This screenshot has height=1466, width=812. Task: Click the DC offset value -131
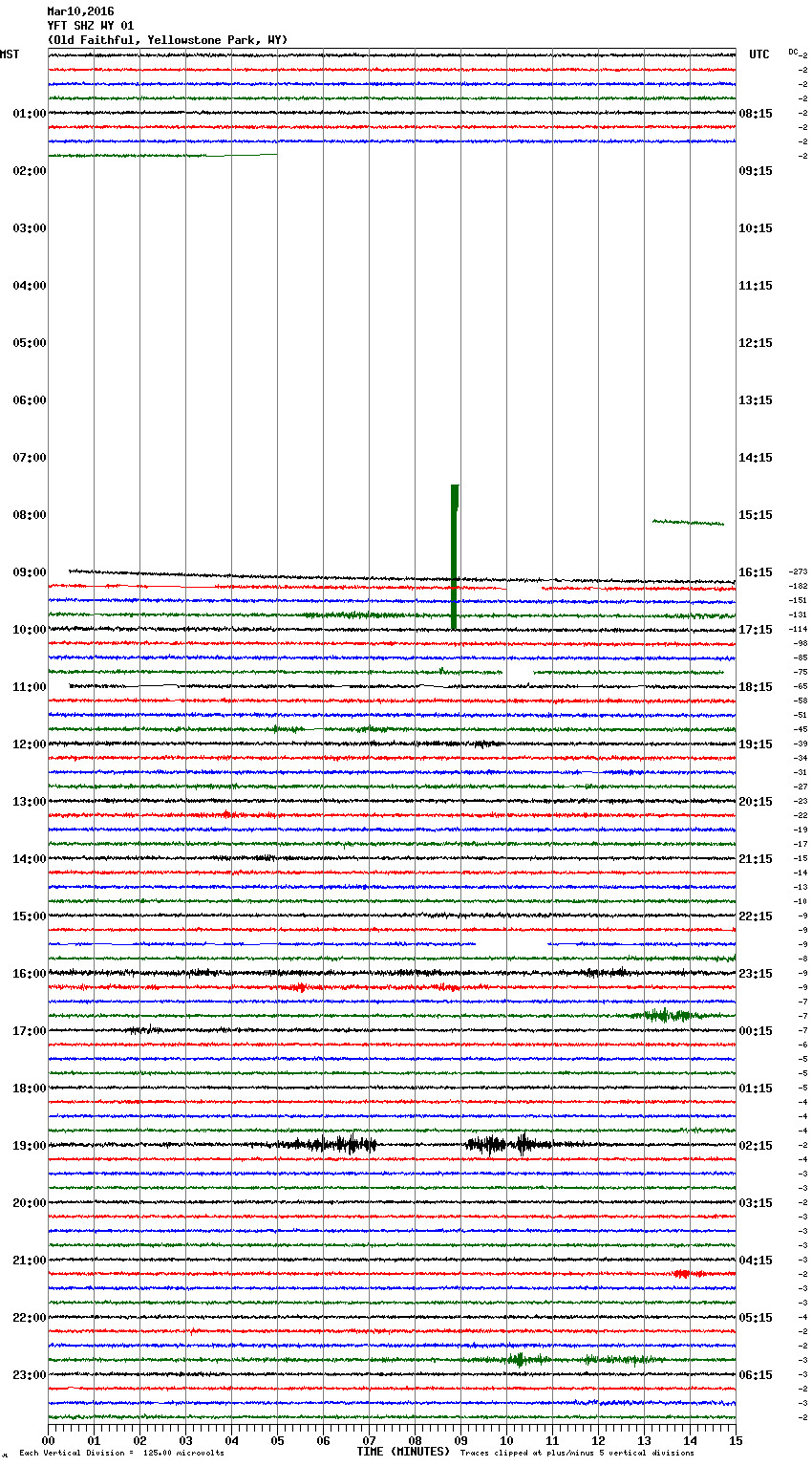(798, 614)
